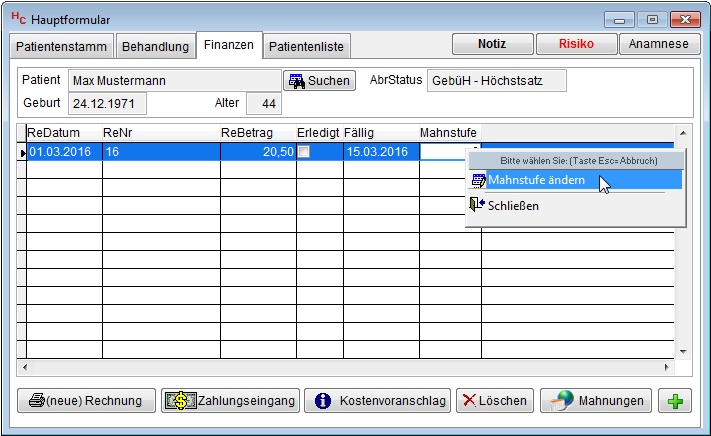Click the AbrStatus field GebüH - Höchstsatz

click(496, 80)
